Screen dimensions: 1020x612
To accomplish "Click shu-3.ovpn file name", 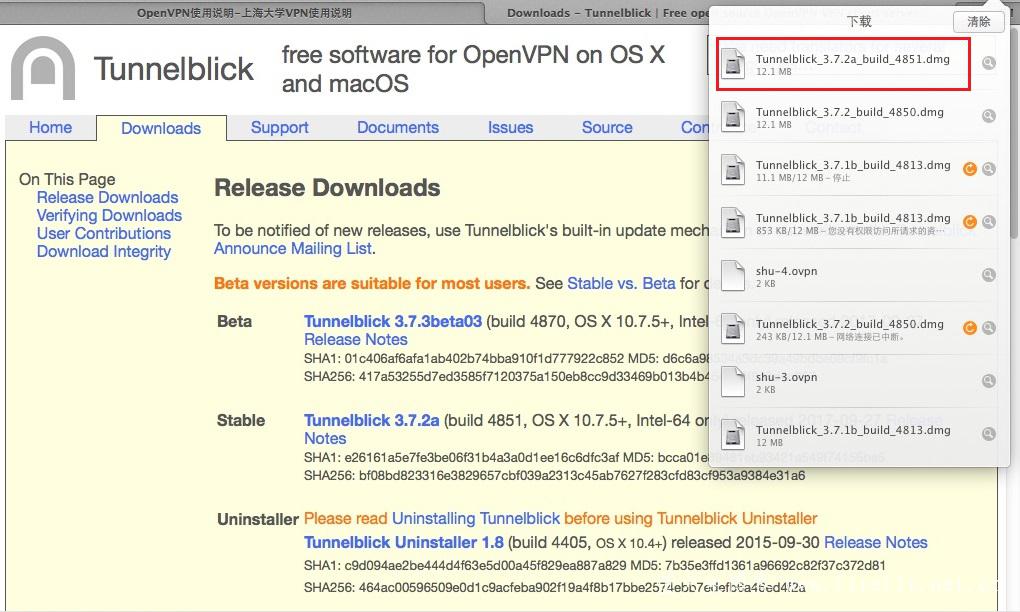I will click(786, 377).
